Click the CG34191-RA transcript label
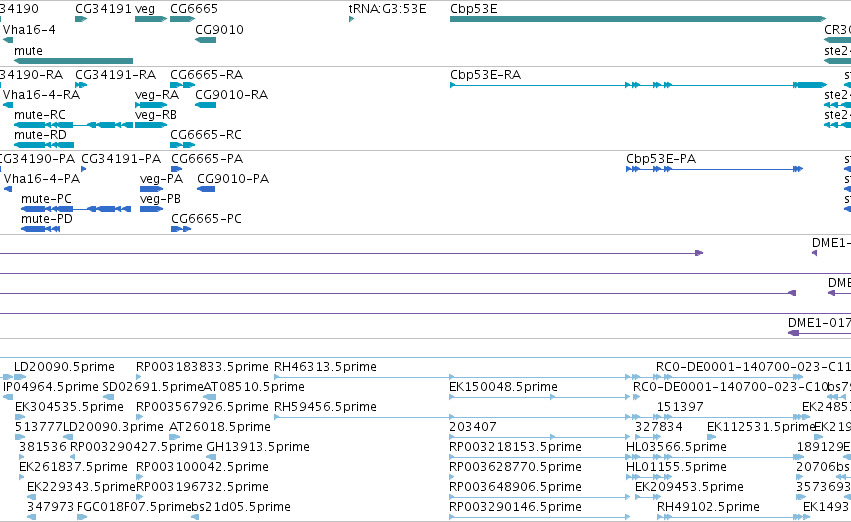 click(116, 75)
